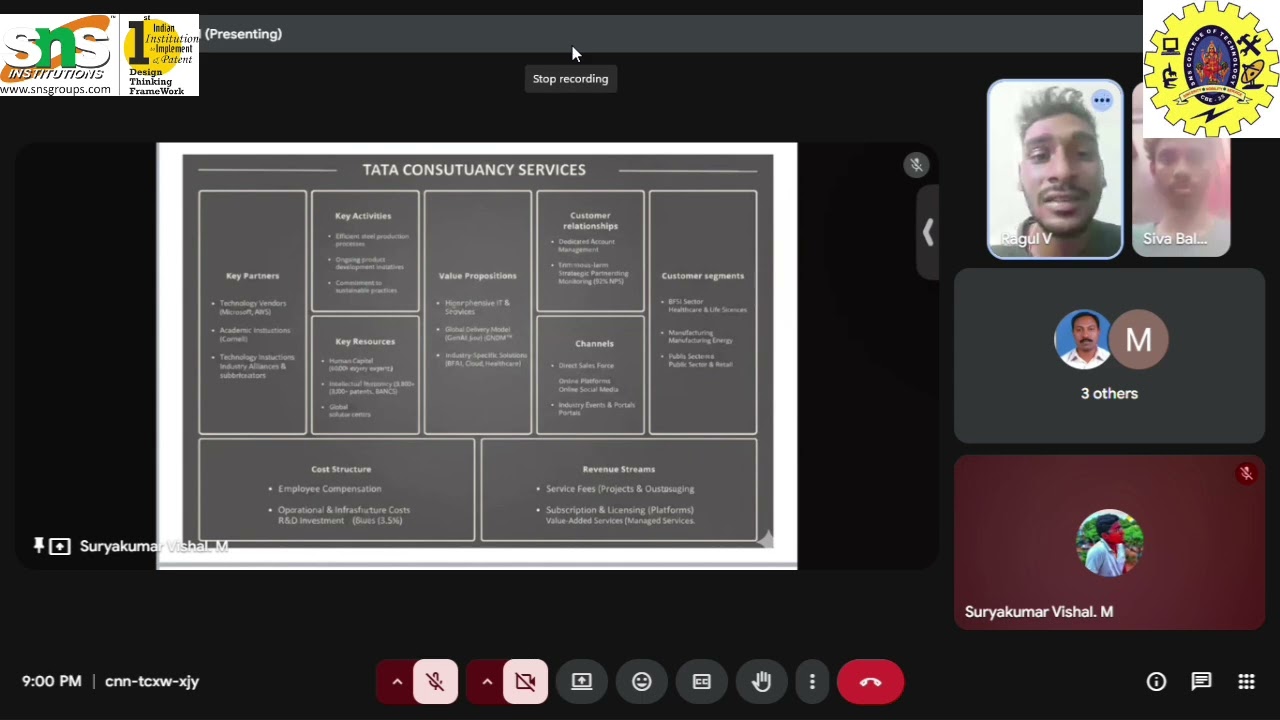The image size is (1280, 720).
Task: Expand video settings arrow beside camera
Action: 487,682
